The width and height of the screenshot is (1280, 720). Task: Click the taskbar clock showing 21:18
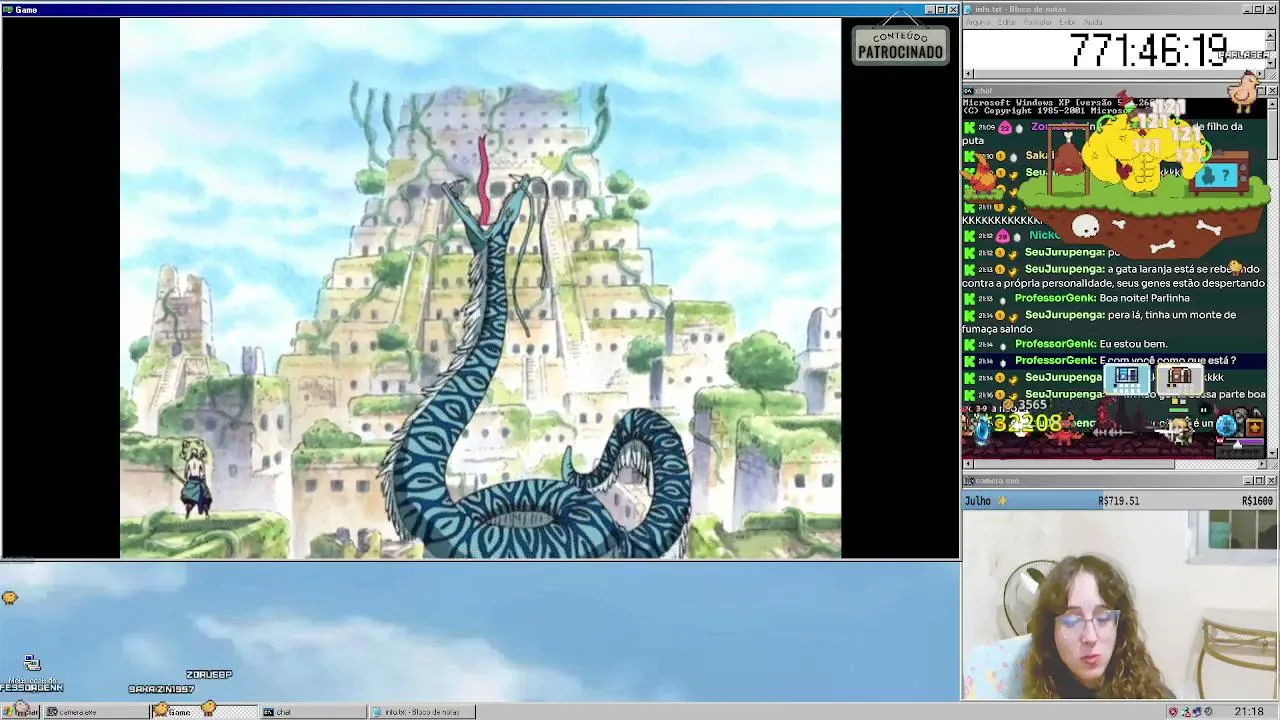[1249, 712]
